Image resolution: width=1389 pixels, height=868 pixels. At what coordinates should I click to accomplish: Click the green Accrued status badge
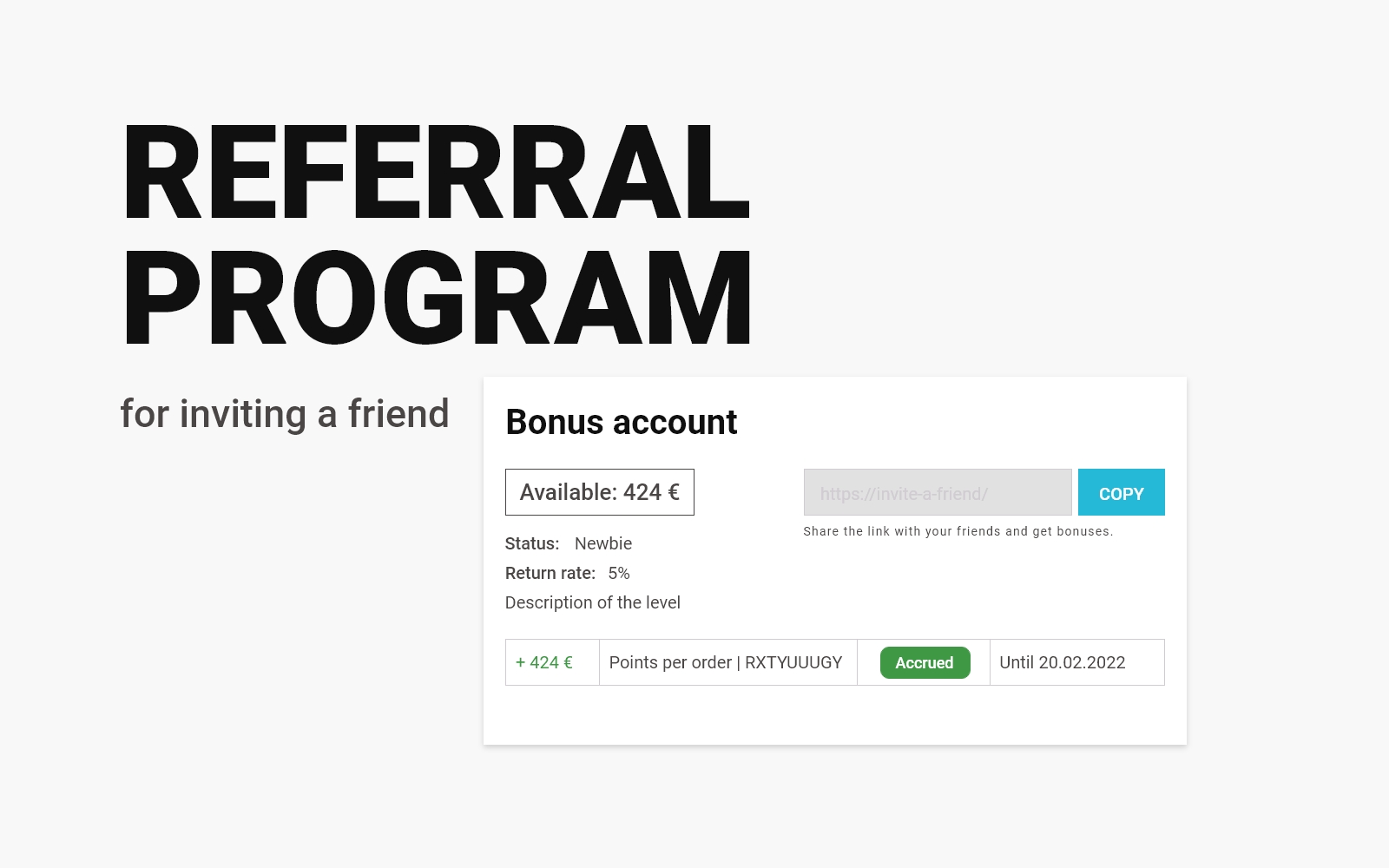(925, 662)
